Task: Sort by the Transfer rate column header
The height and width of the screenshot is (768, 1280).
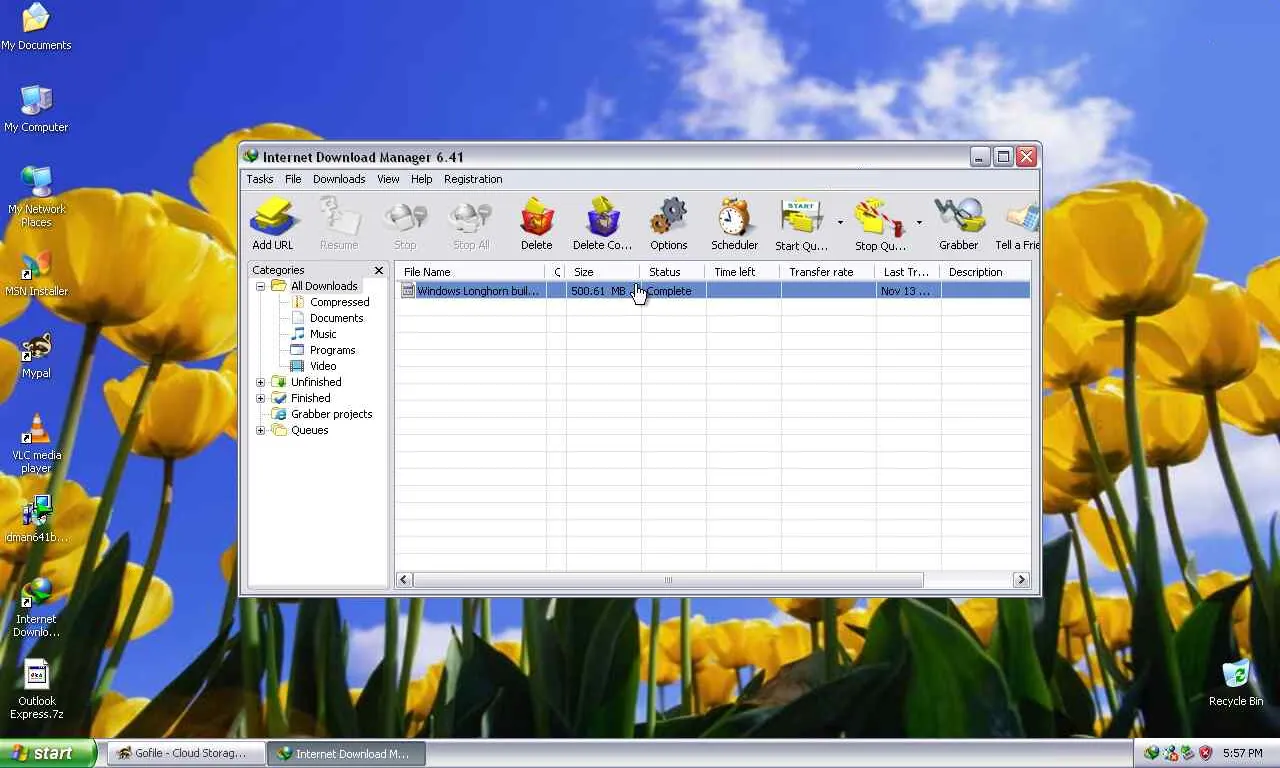Action: pos(828,272)
